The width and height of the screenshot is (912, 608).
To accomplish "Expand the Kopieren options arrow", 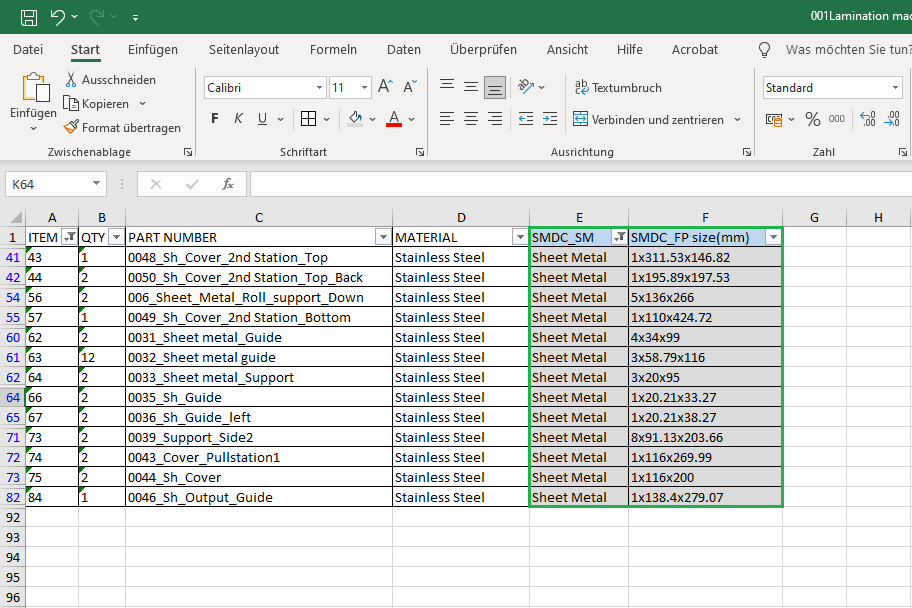I will [x=142, y=104].
